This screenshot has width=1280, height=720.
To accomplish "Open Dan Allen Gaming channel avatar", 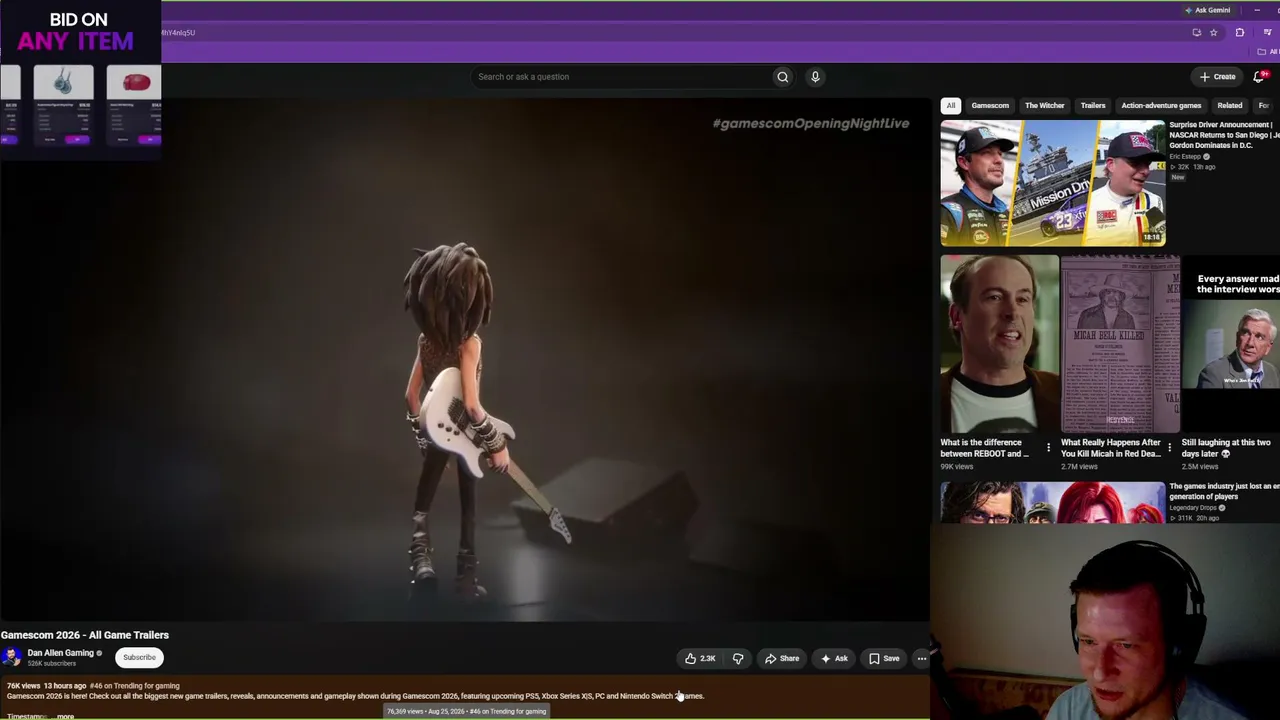I will click(x=11, y=657).
